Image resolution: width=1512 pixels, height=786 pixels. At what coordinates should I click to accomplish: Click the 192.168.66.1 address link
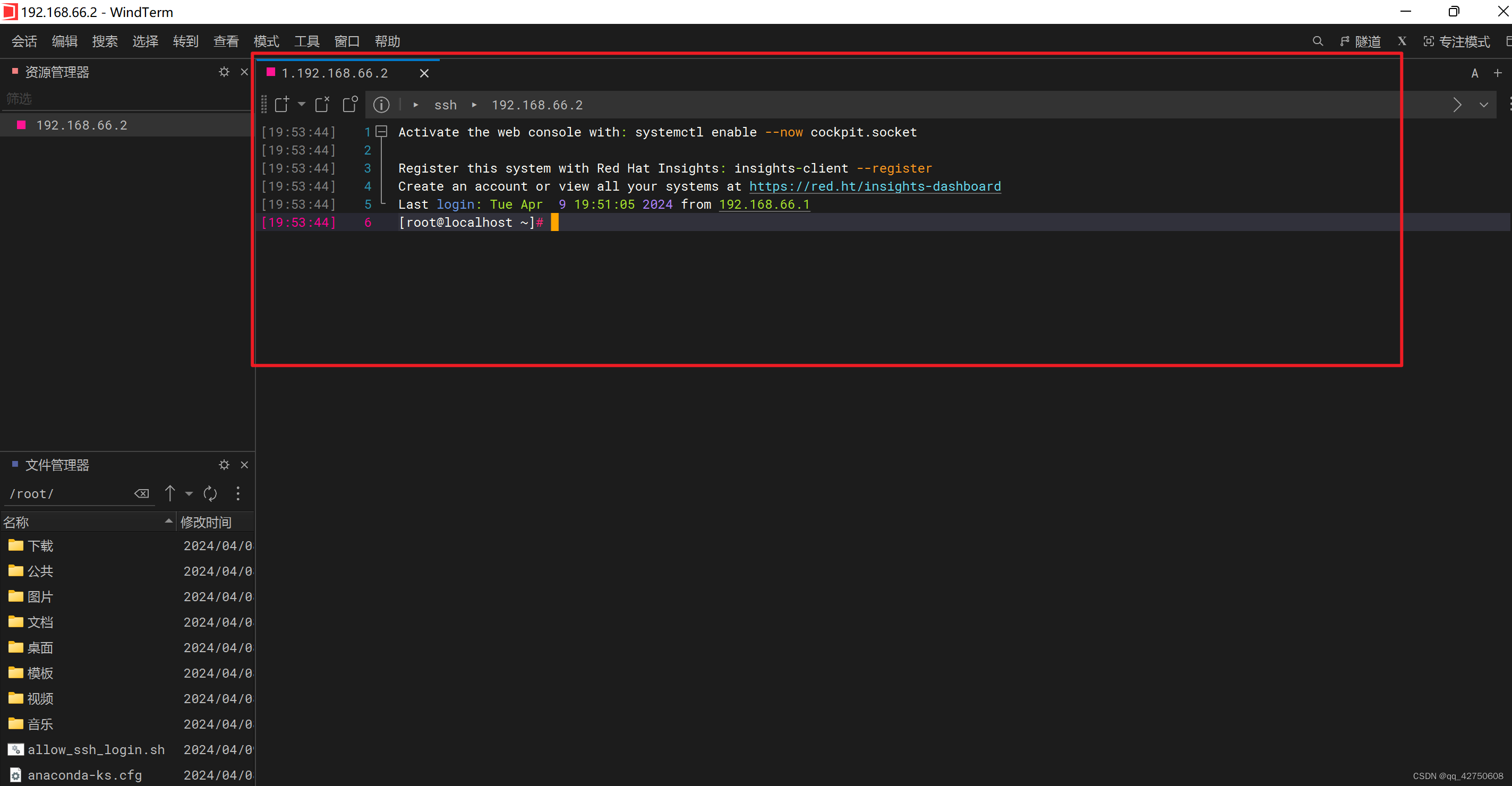pyautogui.click(x=764, y=204)
